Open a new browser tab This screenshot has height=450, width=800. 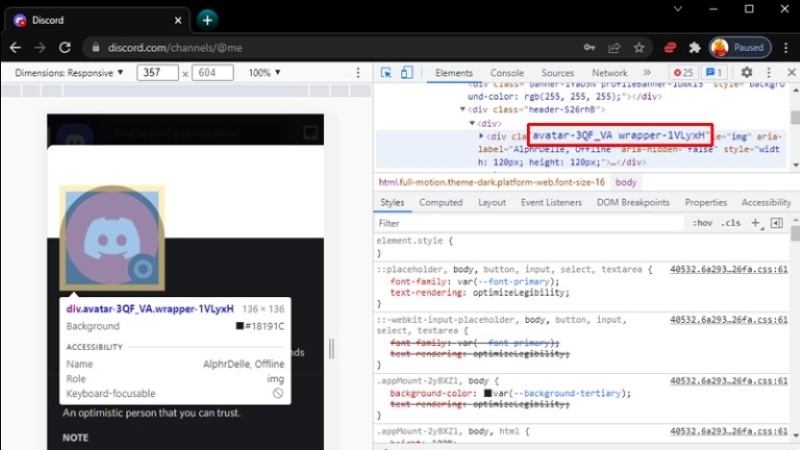pyautogui.click(x=207, y=20)
